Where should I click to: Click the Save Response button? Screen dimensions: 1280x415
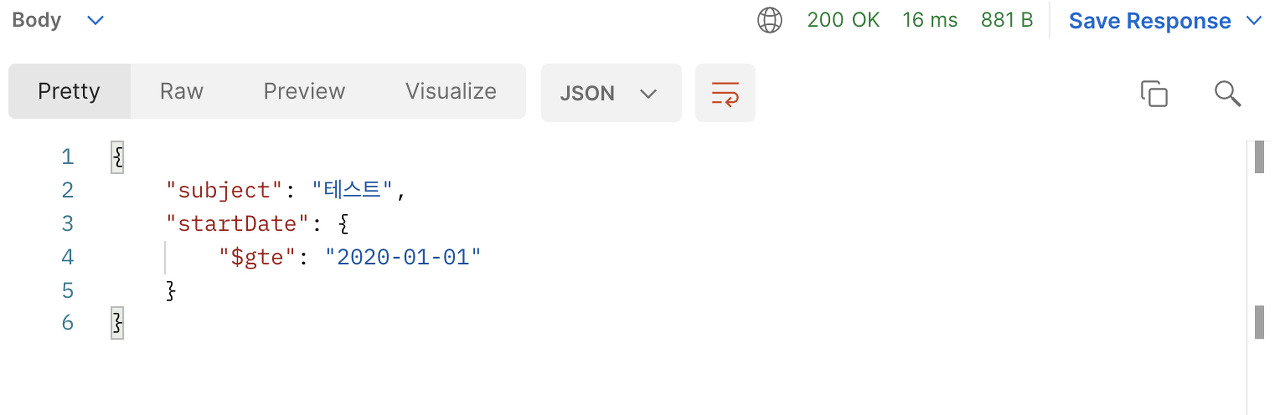(x=1150, y=21)
